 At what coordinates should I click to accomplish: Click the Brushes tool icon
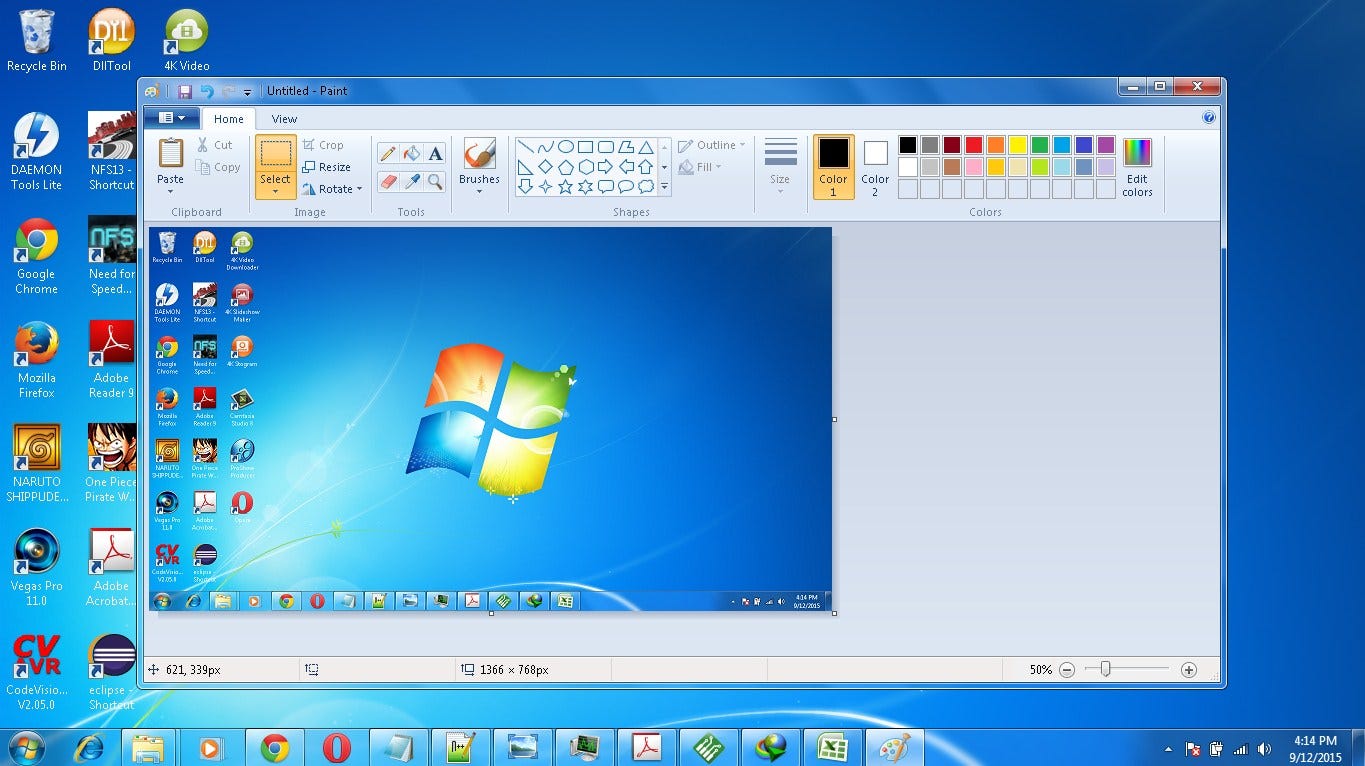click(x=479, y=154)
